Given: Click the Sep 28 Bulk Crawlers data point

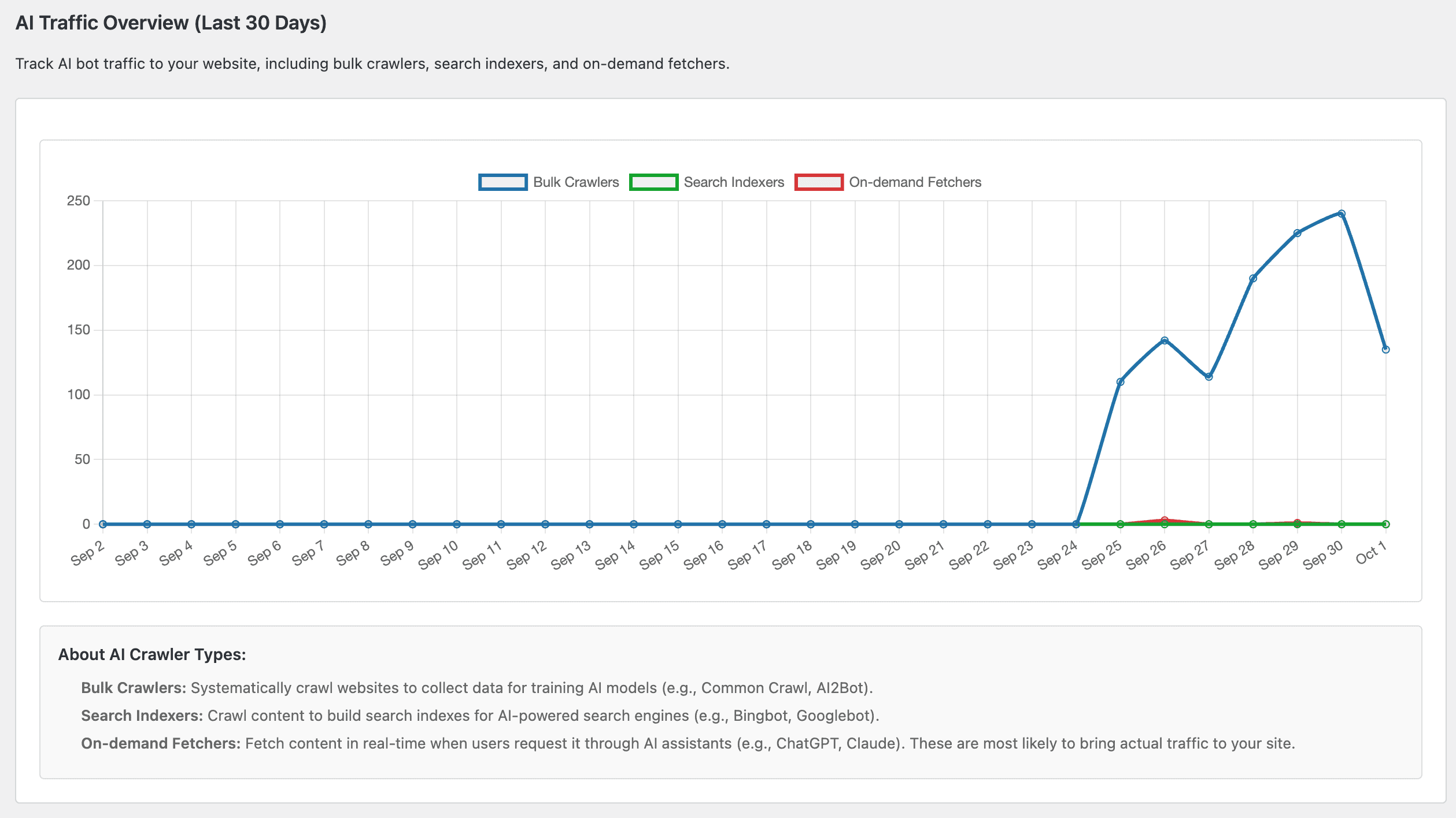Looking at the screenshot, I should (x=1253, y=278).
